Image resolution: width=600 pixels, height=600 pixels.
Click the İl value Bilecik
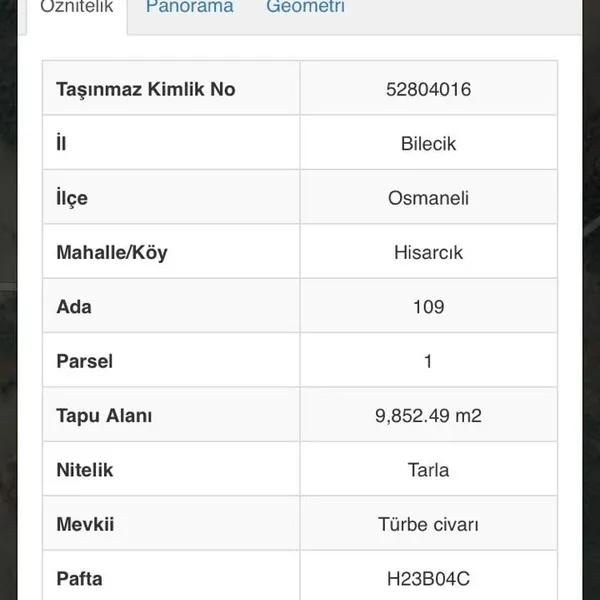coord(428,144)
